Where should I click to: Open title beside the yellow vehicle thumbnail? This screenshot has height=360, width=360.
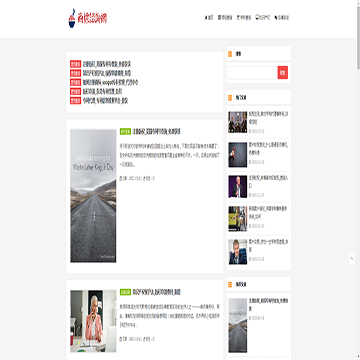pyautogui.click(x=268, y=212)
